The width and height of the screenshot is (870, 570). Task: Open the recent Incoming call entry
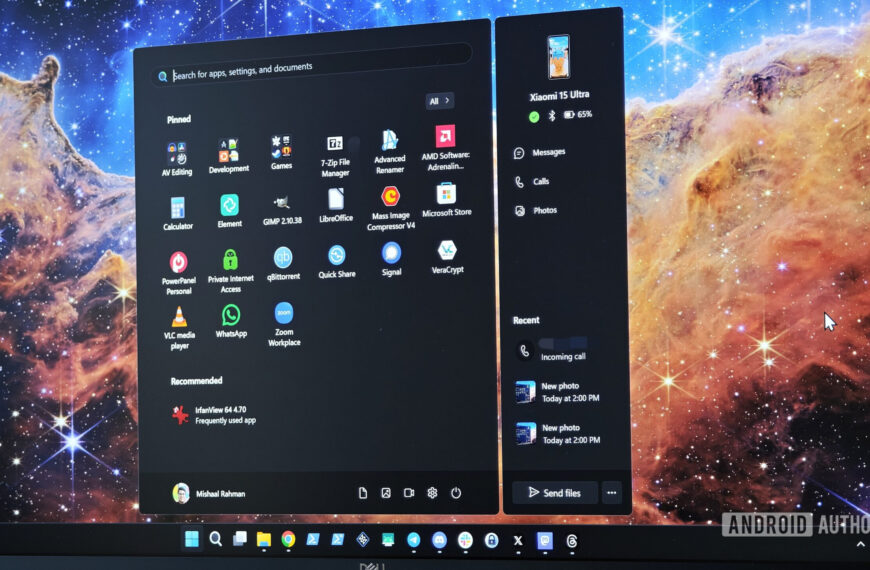(552, 350)
